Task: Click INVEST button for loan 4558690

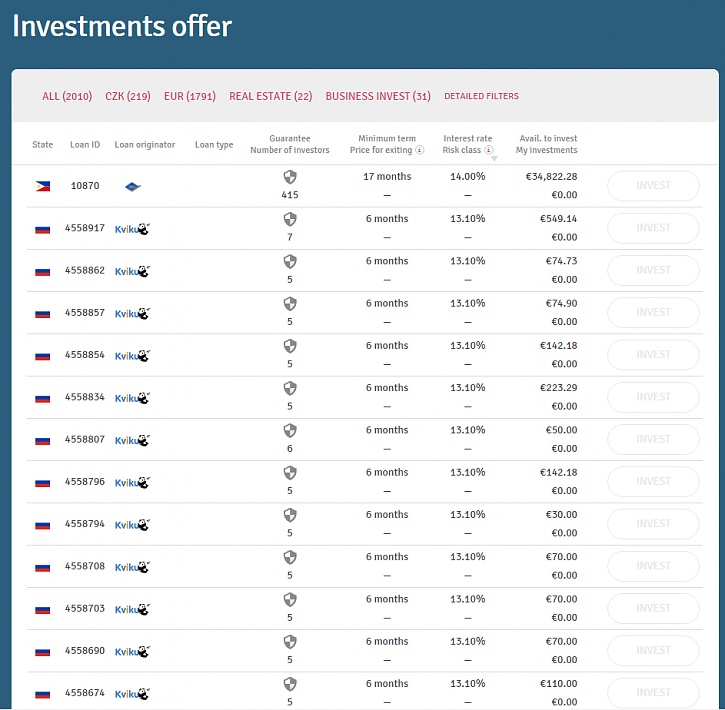Action: (653, 650)
